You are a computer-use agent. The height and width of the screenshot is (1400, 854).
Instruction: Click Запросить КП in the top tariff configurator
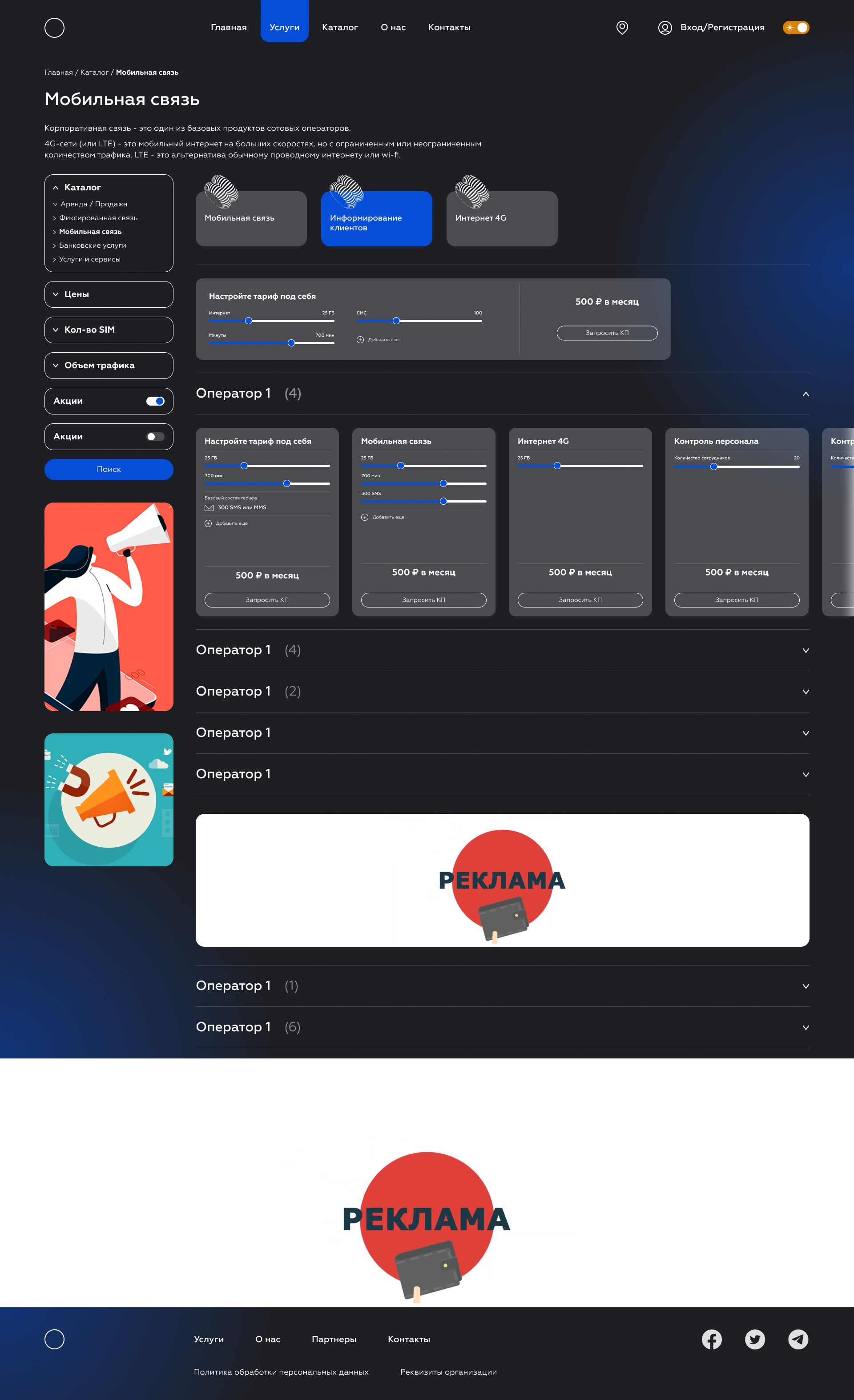(x=607, y=333)
